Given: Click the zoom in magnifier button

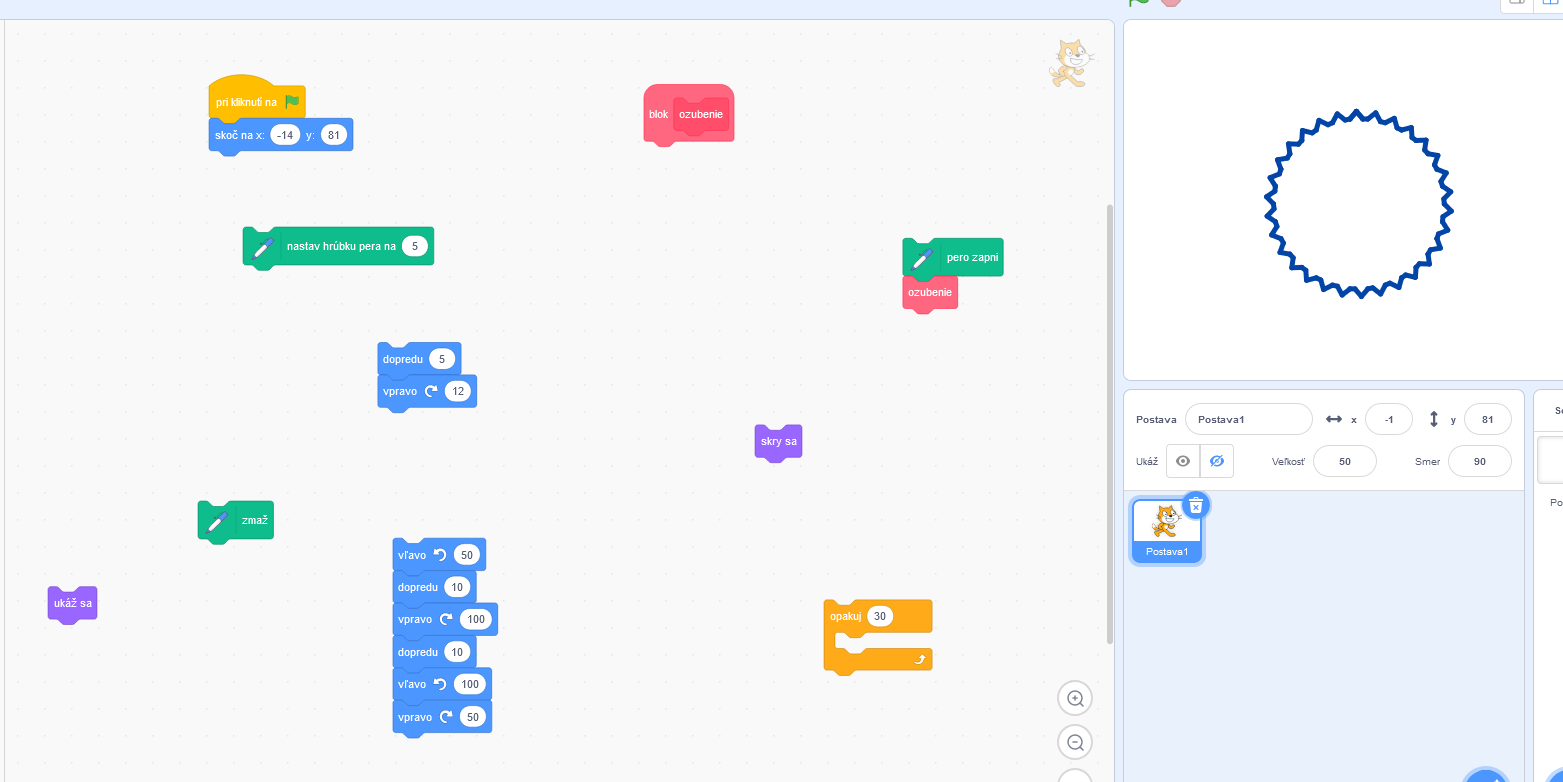Looking at the screenshot, I should (x=1075, y=698).
